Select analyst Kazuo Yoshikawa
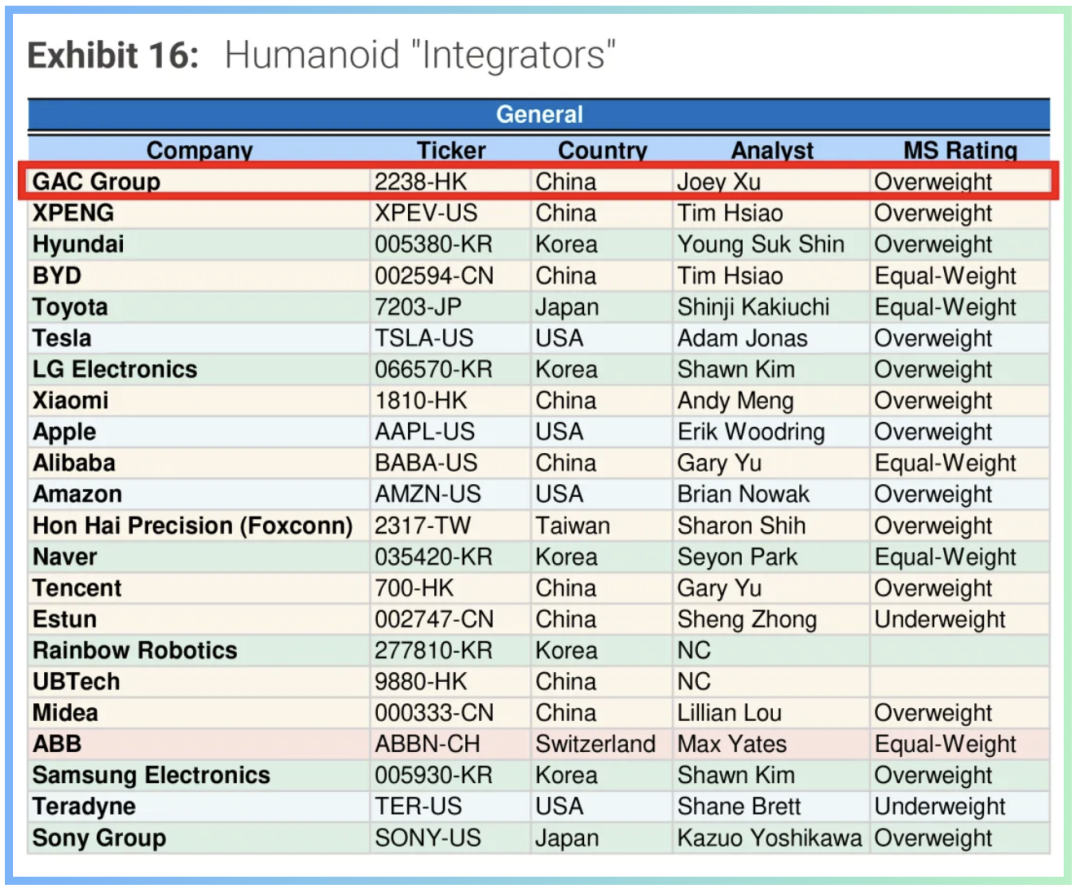Viewport: 1080px width, 893px height. [x=769, y=838]
